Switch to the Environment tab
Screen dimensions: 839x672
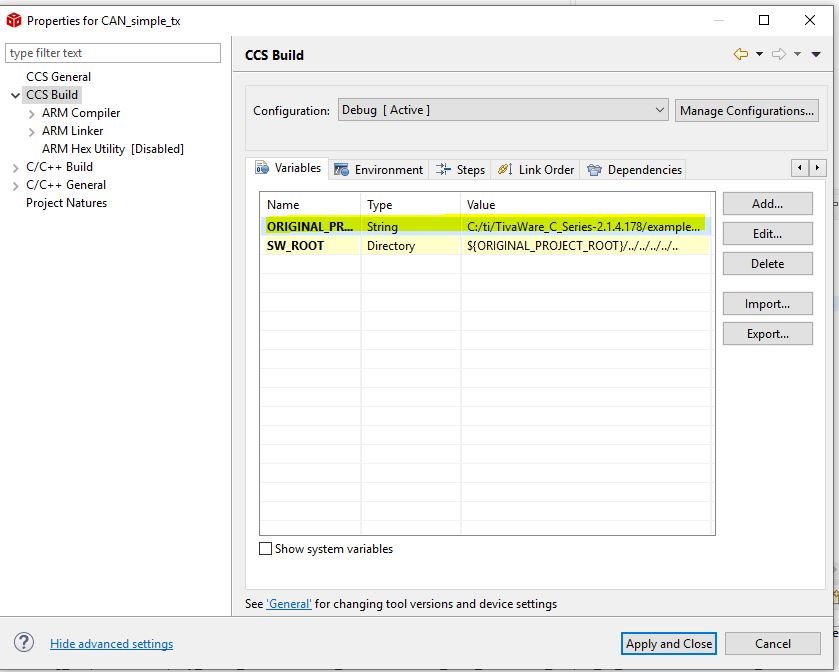(378, 170)
